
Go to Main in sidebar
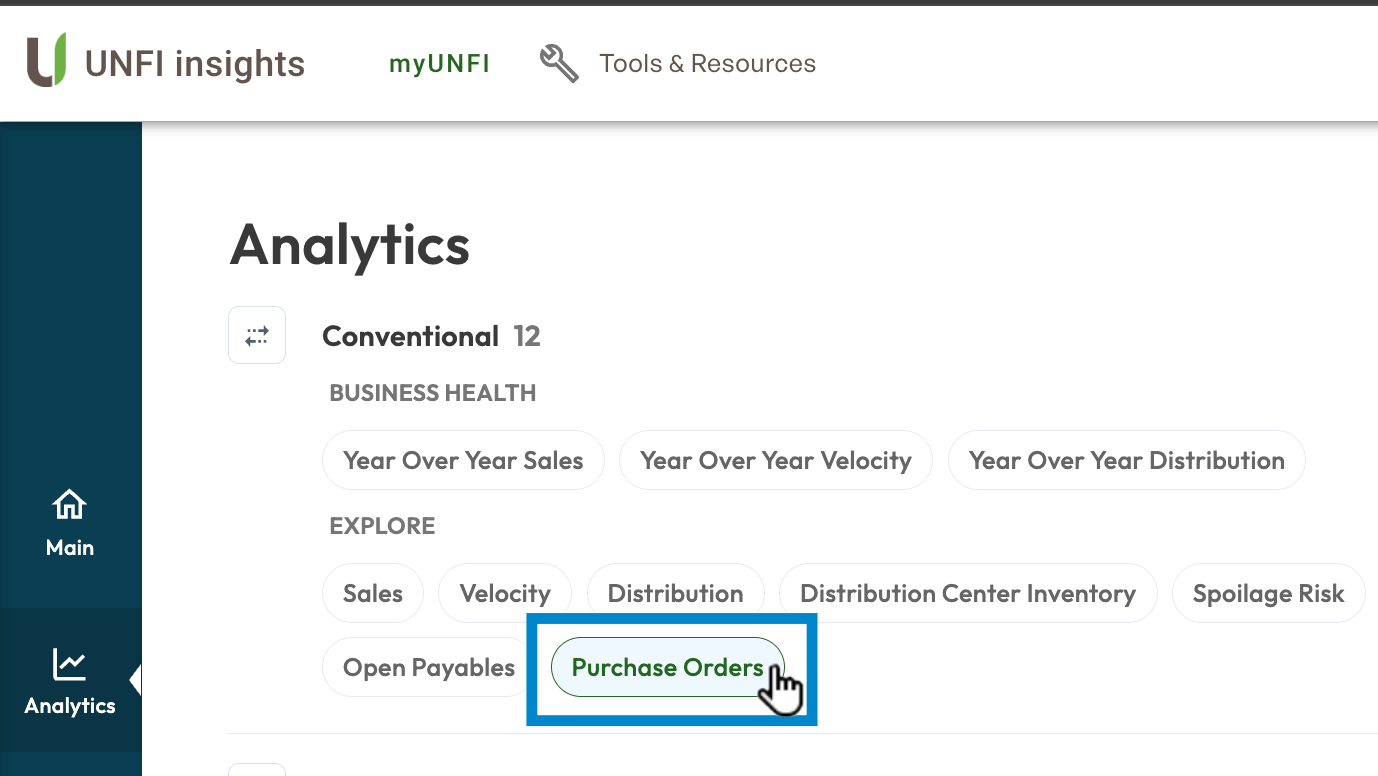tap(70, 523)
